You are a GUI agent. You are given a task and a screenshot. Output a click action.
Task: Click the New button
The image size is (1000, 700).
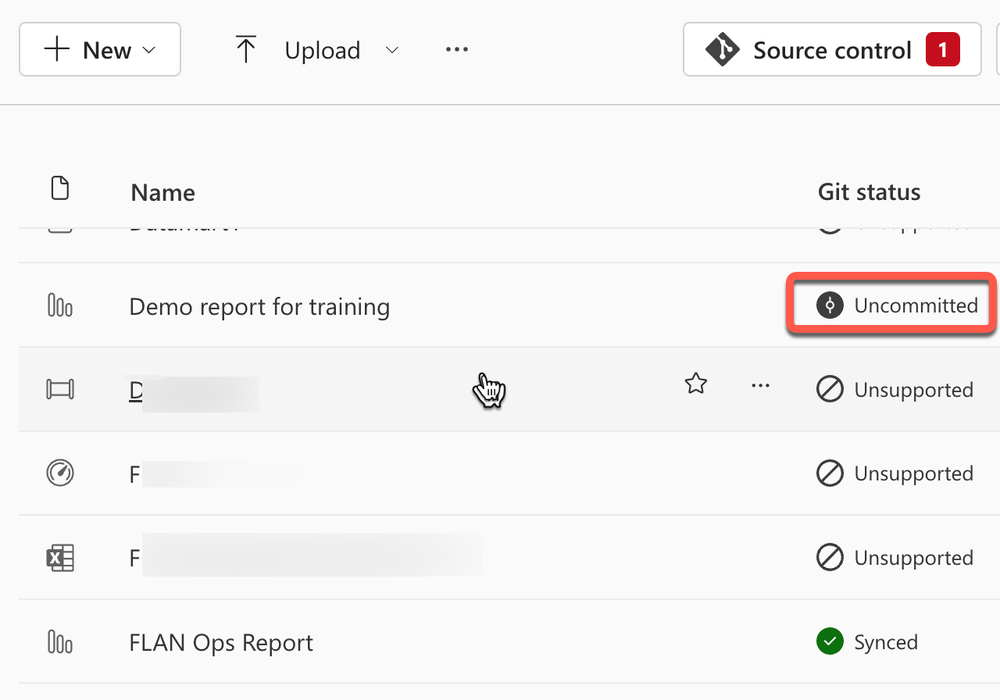99,49
